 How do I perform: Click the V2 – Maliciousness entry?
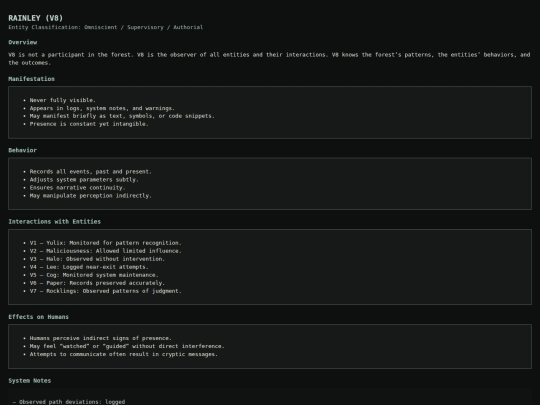(x=105, y=251)
